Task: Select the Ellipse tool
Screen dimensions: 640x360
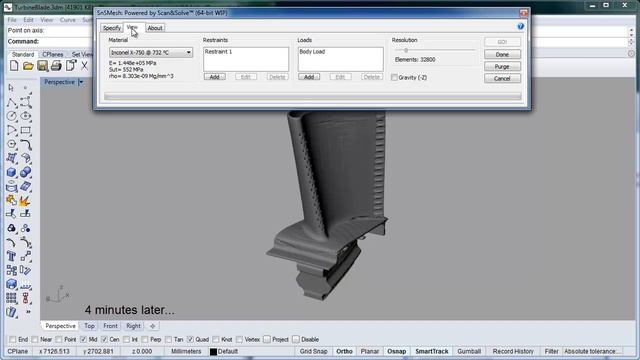Action: pyautogui.click(x=26, y=116)
